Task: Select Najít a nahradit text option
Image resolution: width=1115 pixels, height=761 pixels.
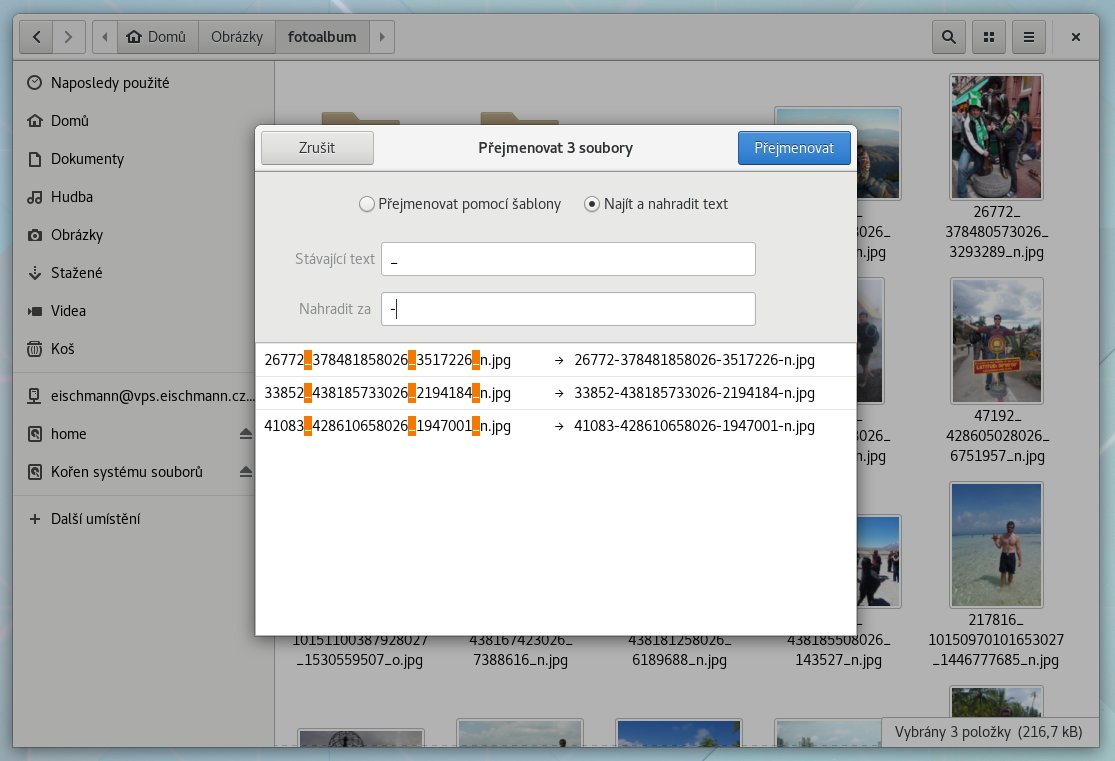Action: (x=592, y=204)
